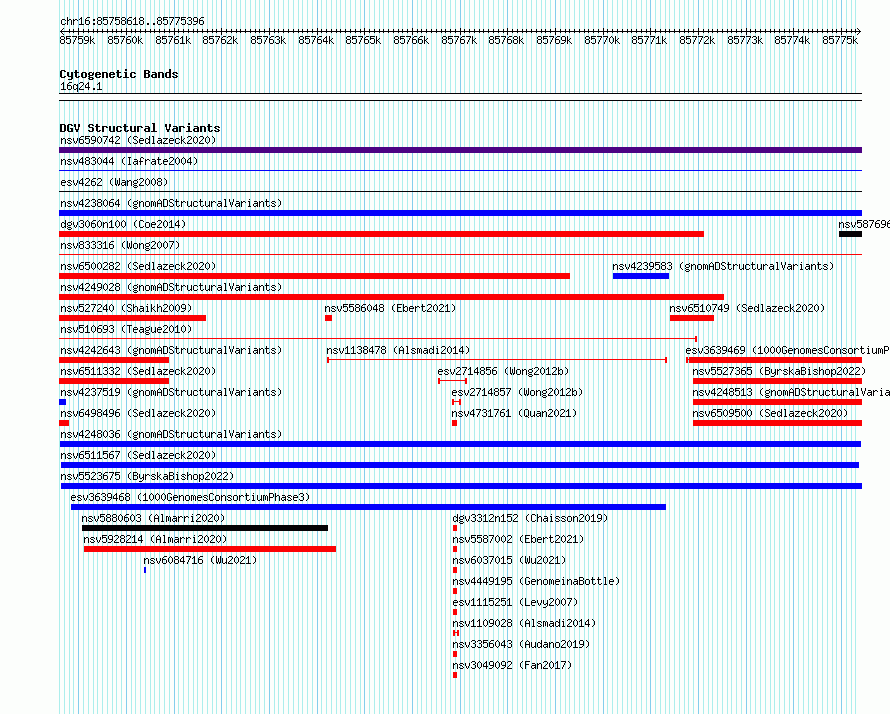This screenshot has height=714, width=890.
Task: Click nsv4239583 gnomAD variant label
Action: pyautogui.click(x=723, y=266)
